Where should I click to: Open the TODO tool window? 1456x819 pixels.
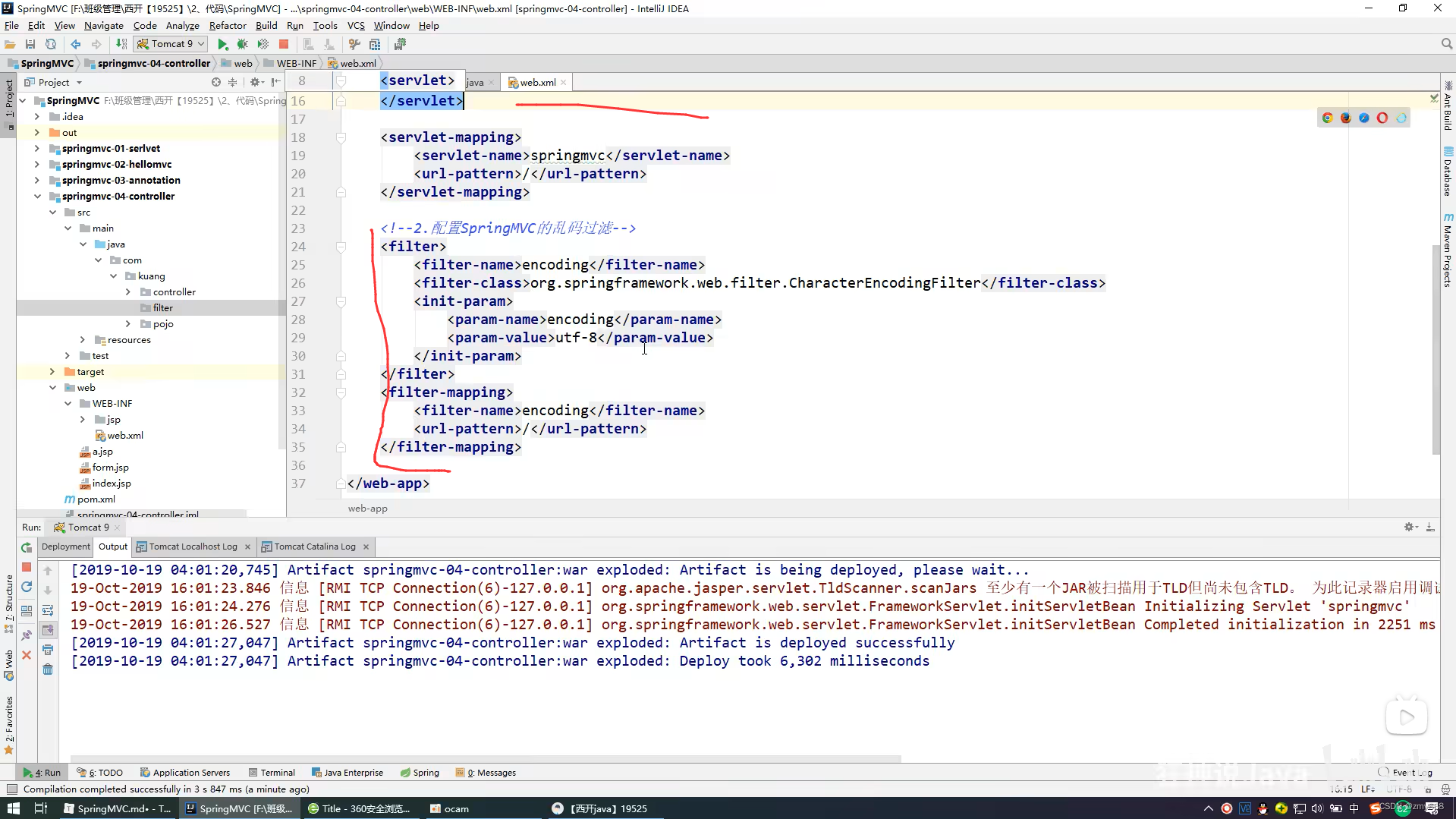(99, 773)
